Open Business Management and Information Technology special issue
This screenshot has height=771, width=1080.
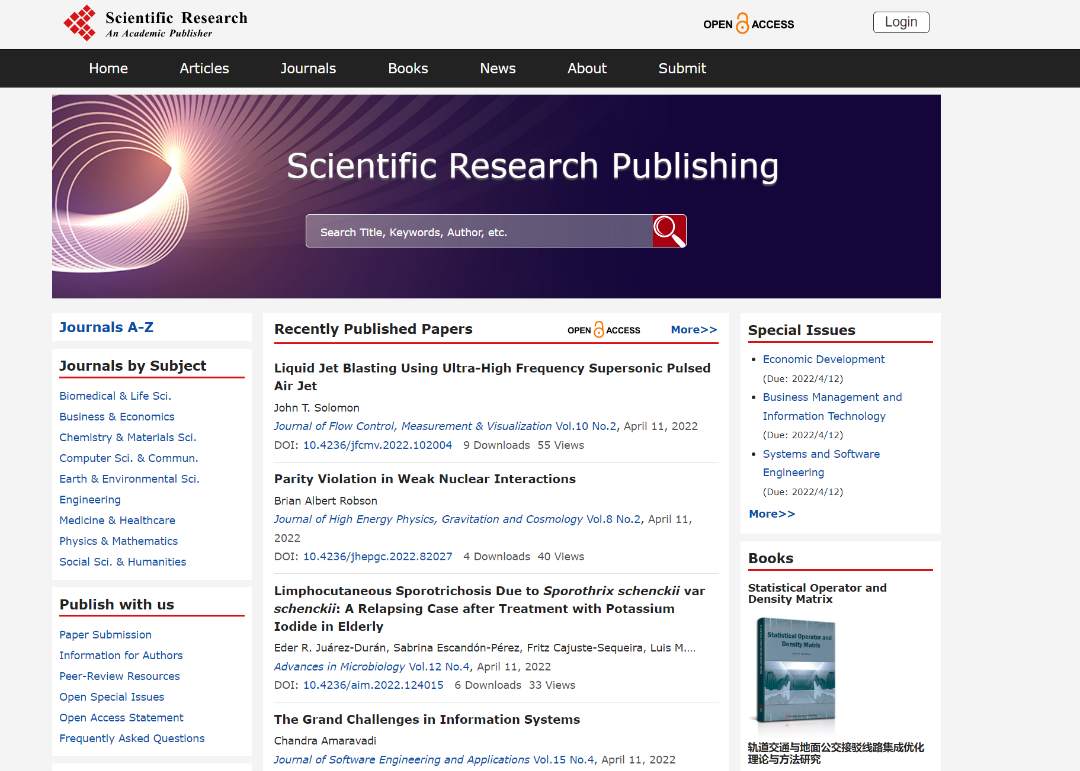click(x=832, y=407)
